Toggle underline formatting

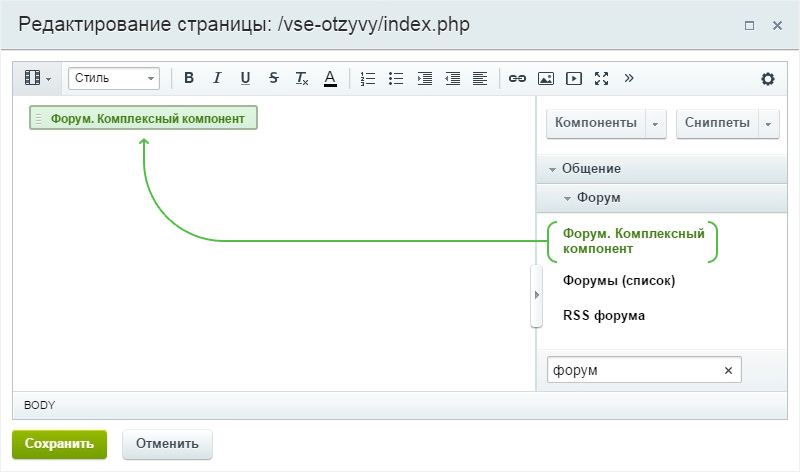coord(245,78)
